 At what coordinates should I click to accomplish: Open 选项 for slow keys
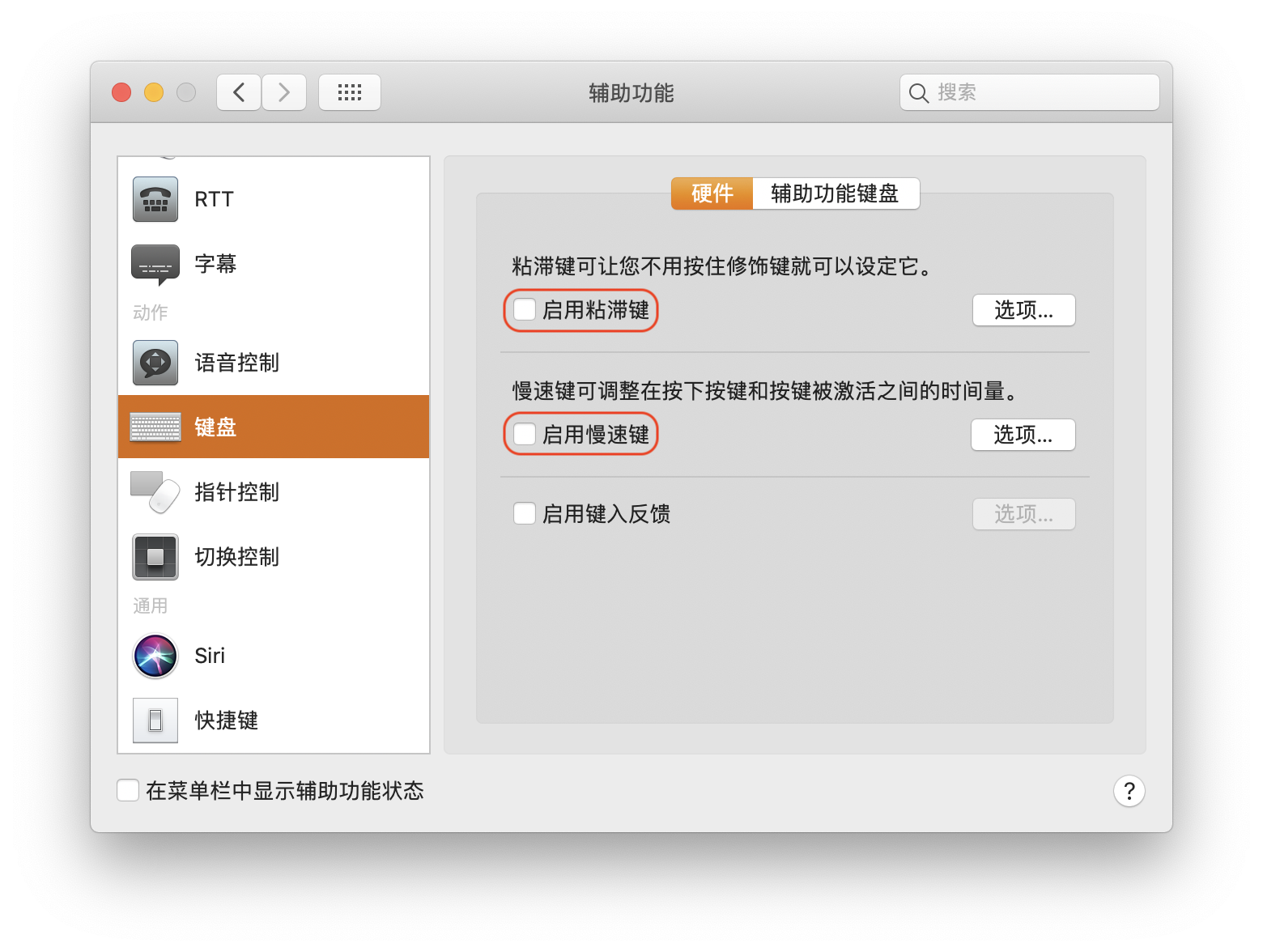[1023, 436]
